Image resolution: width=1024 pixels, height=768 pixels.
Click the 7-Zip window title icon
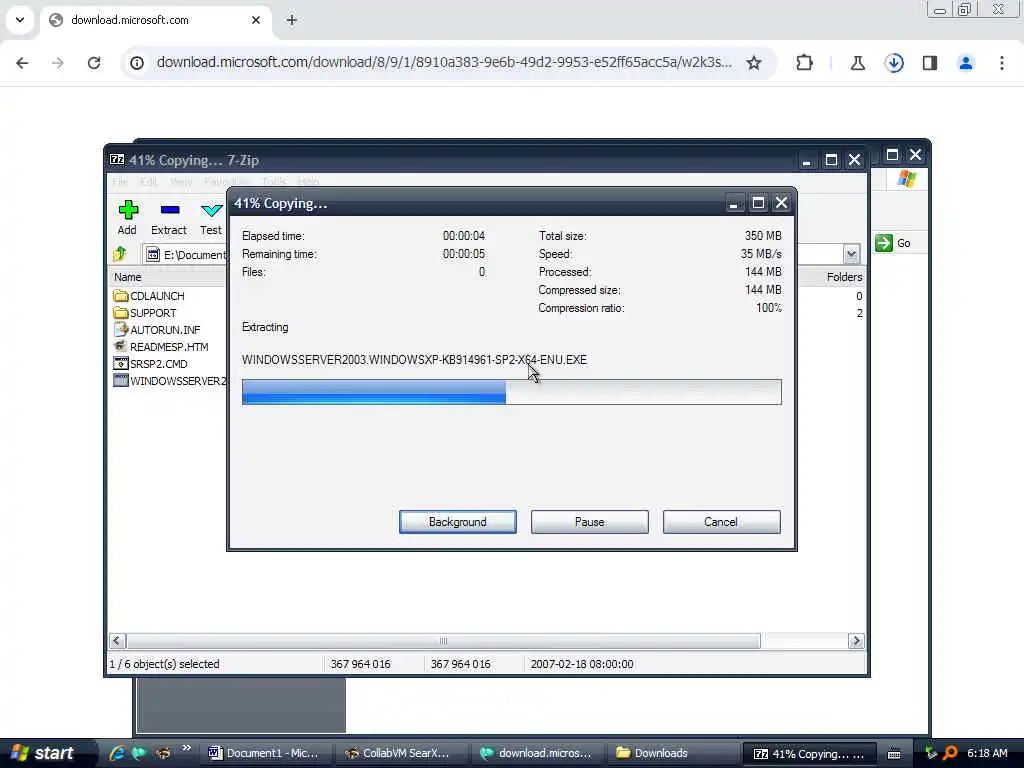click(117, 160)
